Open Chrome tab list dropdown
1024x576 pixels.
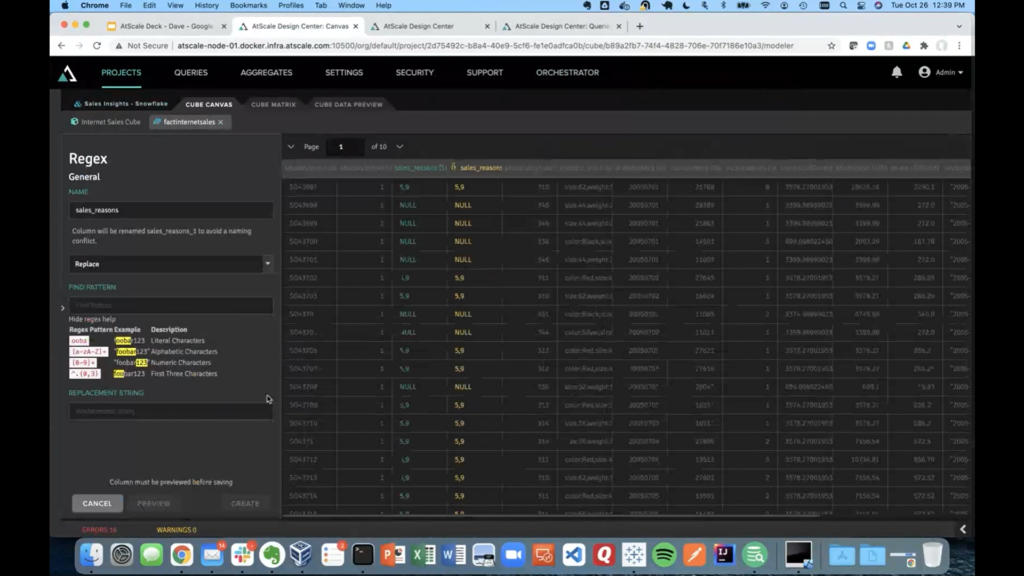[959, 26]
